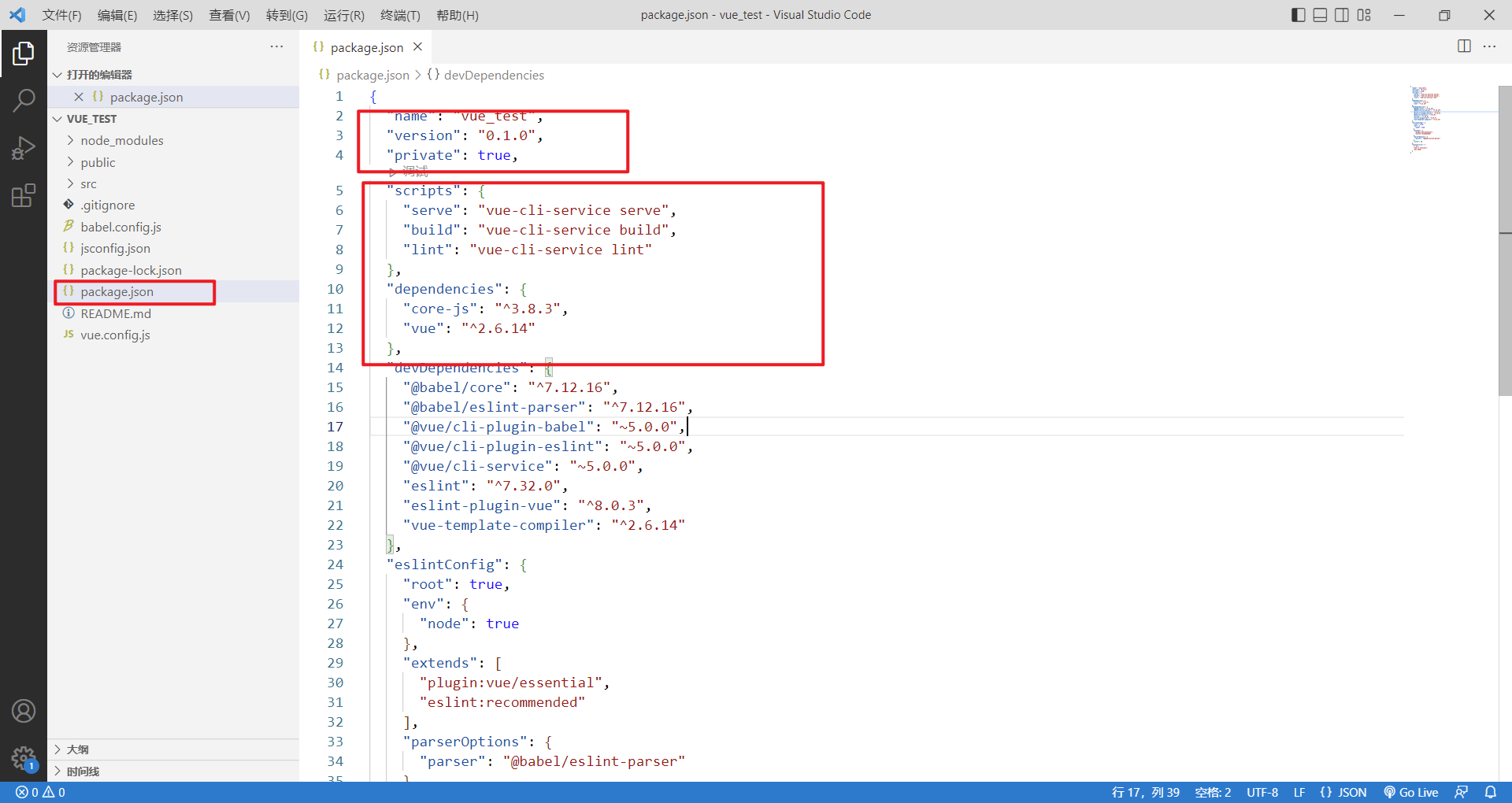This screenshot has height=803, width=1512.
Task: Click Go Live status bar button
Action: [x=1411, y=792]
